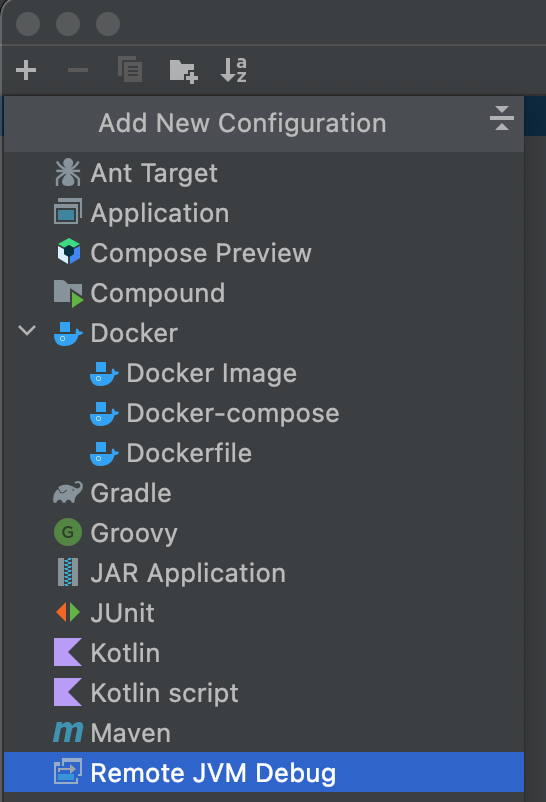Pick the Compound configuration type
Screen dimensions: 546x802
click(158, 293)
